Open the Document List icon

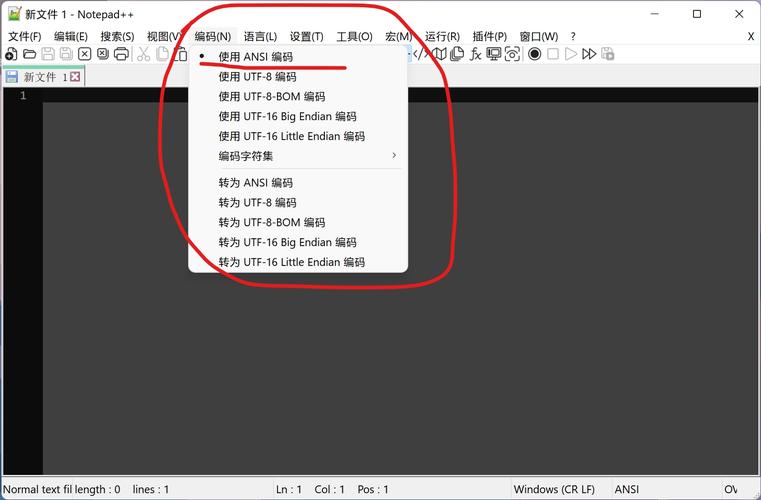(457, 54)
